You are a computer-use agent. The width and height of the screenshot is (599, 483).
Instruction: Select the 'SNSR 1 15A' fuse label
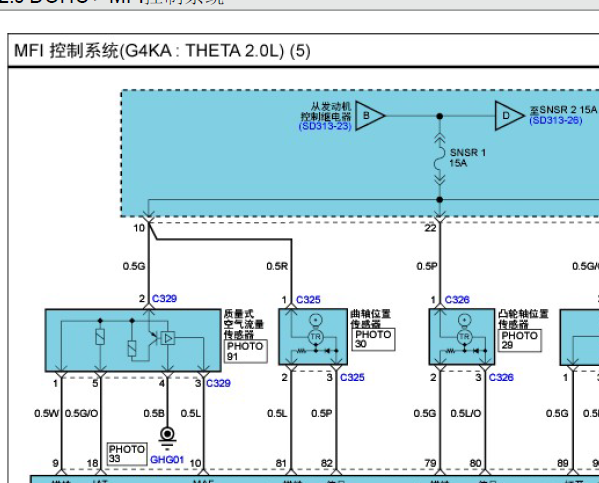coord(467,158)
